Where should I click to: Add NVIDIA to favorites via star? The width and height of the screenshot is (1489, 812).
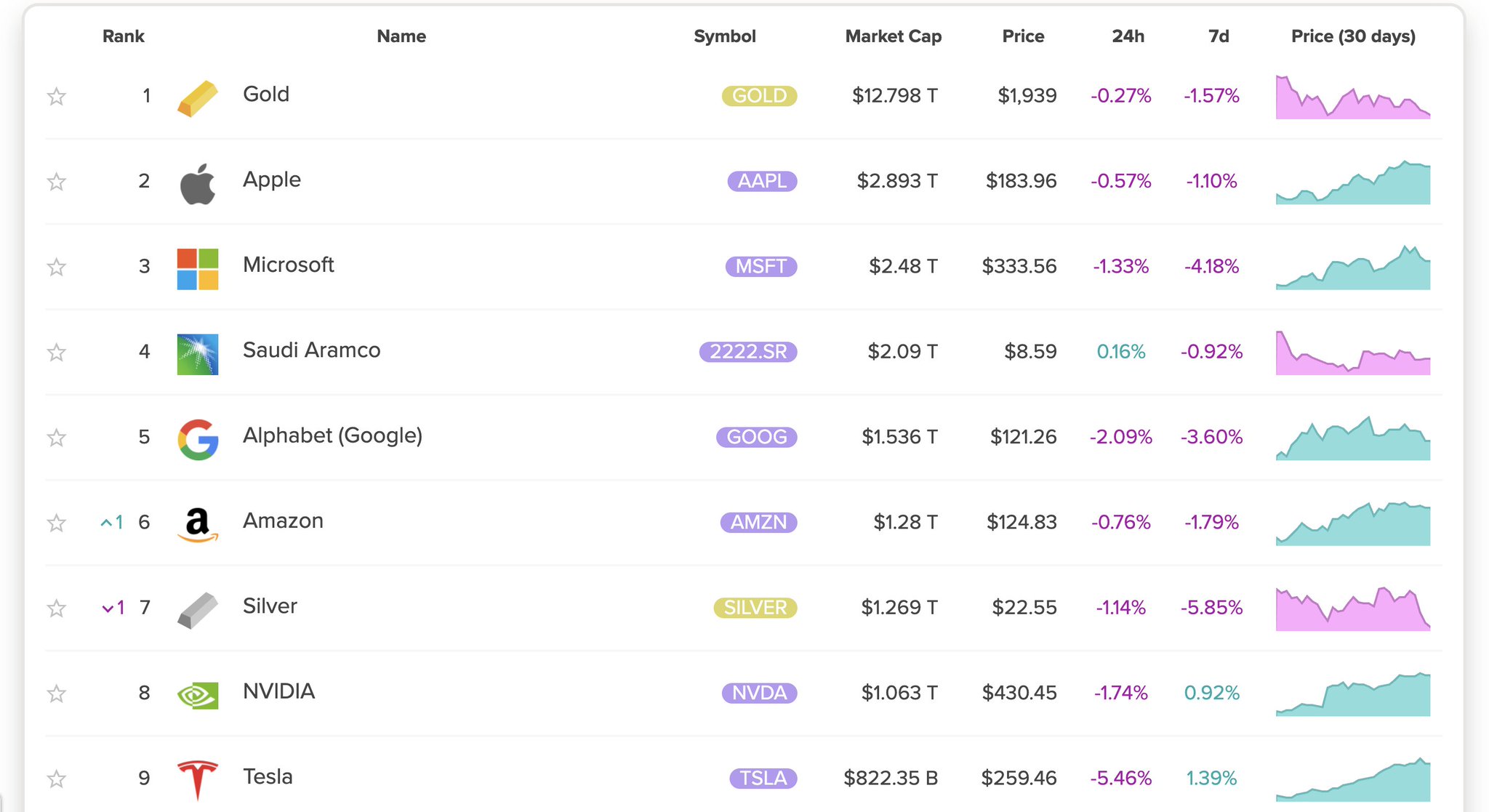(x=57, y=694)
